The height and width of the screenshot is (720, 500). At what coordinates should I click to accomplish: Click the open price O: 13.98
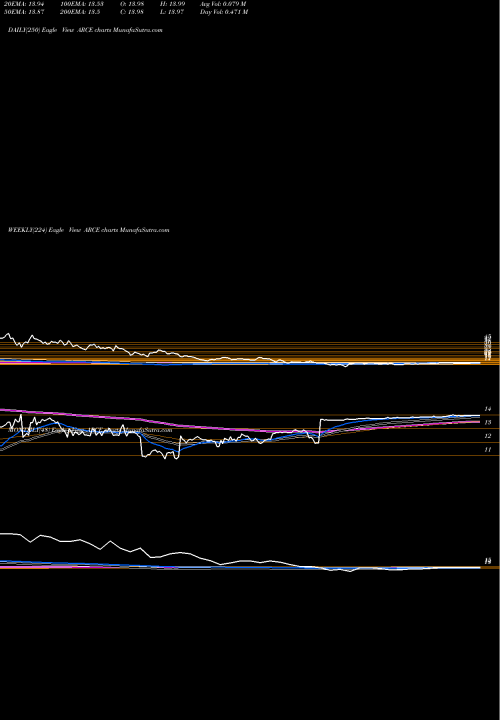click(133, 4)
